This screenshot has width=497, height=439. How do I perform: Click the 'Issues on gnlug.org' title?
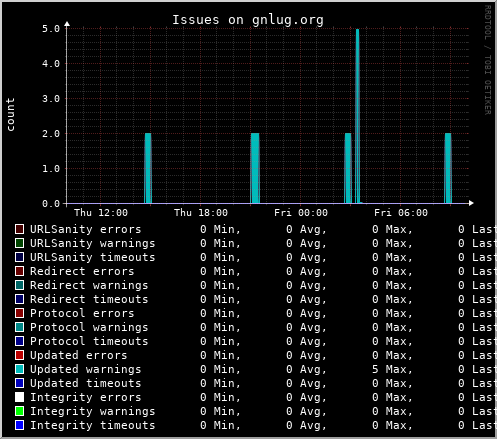coord(248,20)
